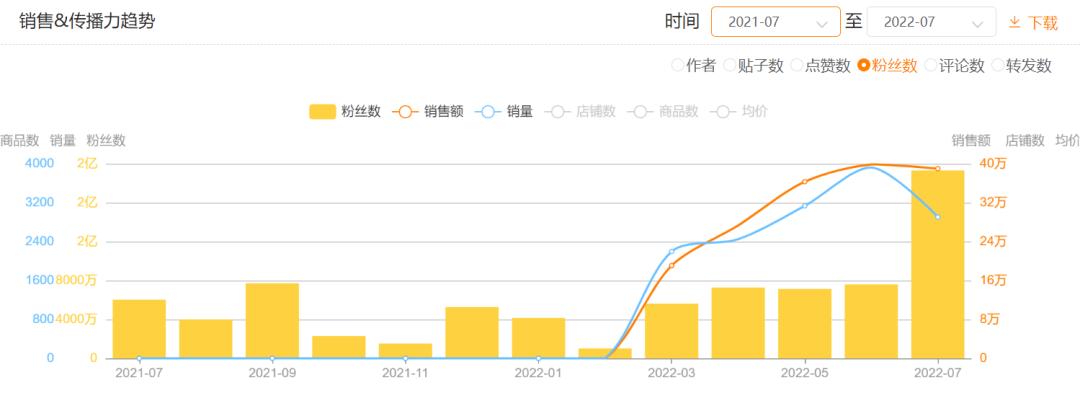Screen dimensions: 1080x398
Task: Open the start date 2021-07 dropdown
Action: [x=776, y=21]
